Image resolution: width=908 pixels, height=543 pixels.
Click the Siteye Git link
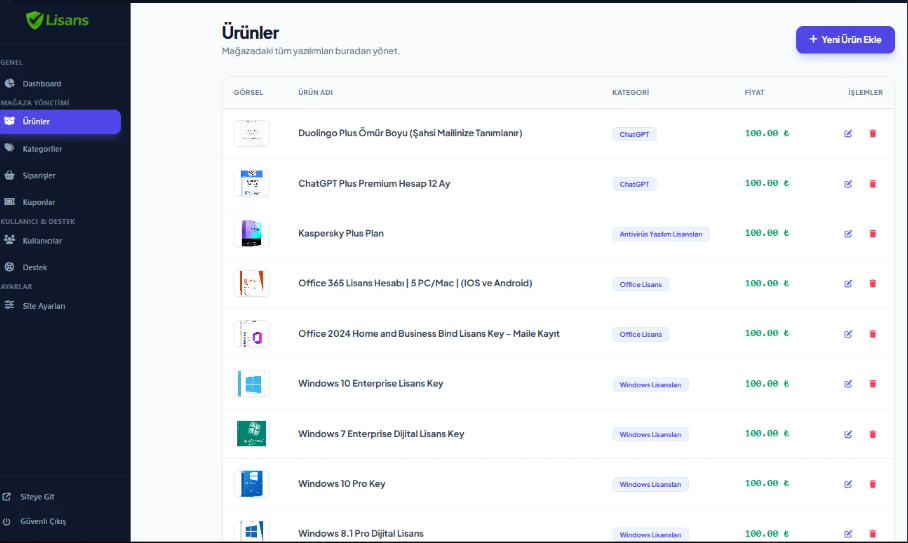(38, 496)
